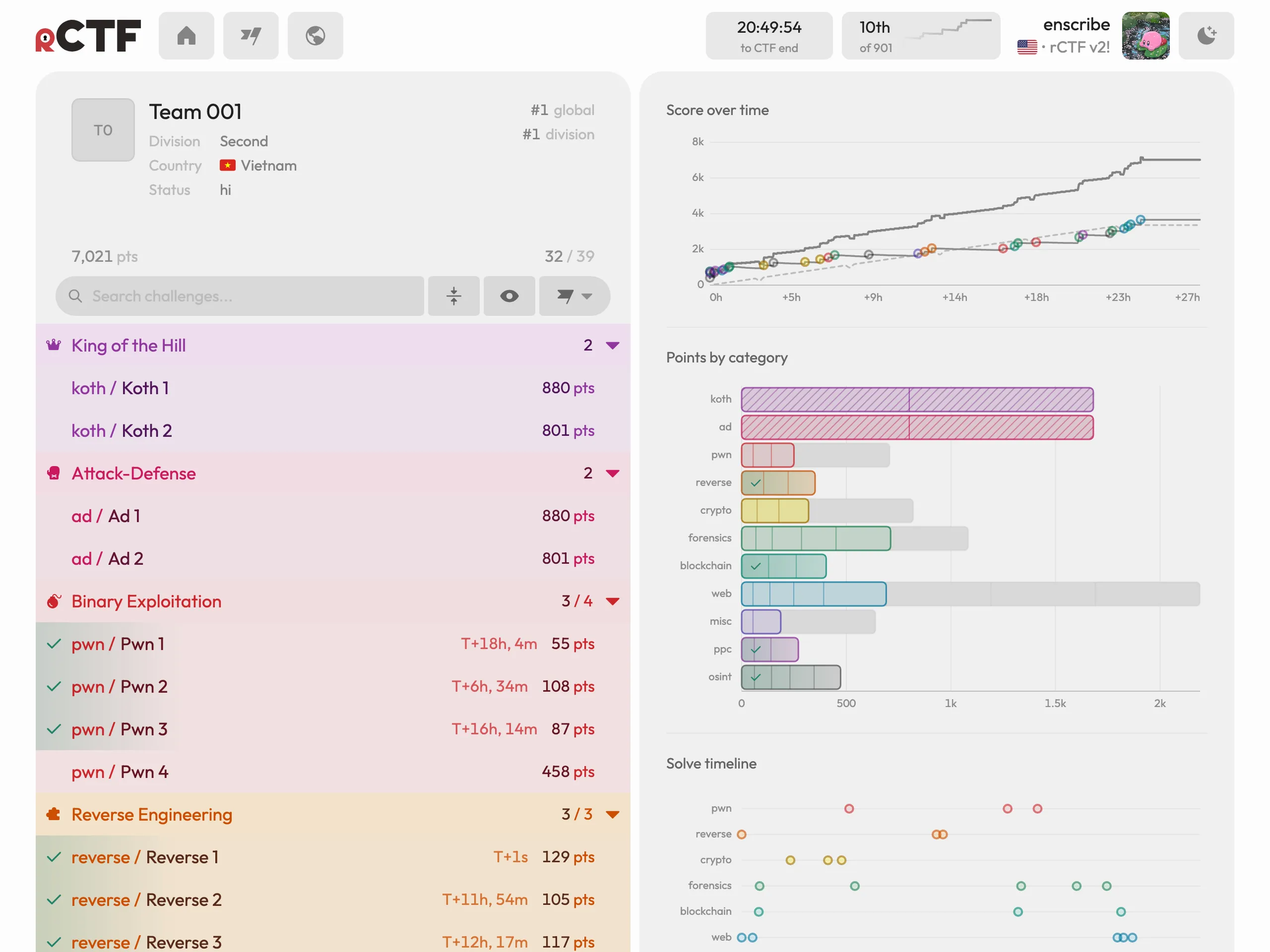Click the ad bar in Points by category

[917, 427]
